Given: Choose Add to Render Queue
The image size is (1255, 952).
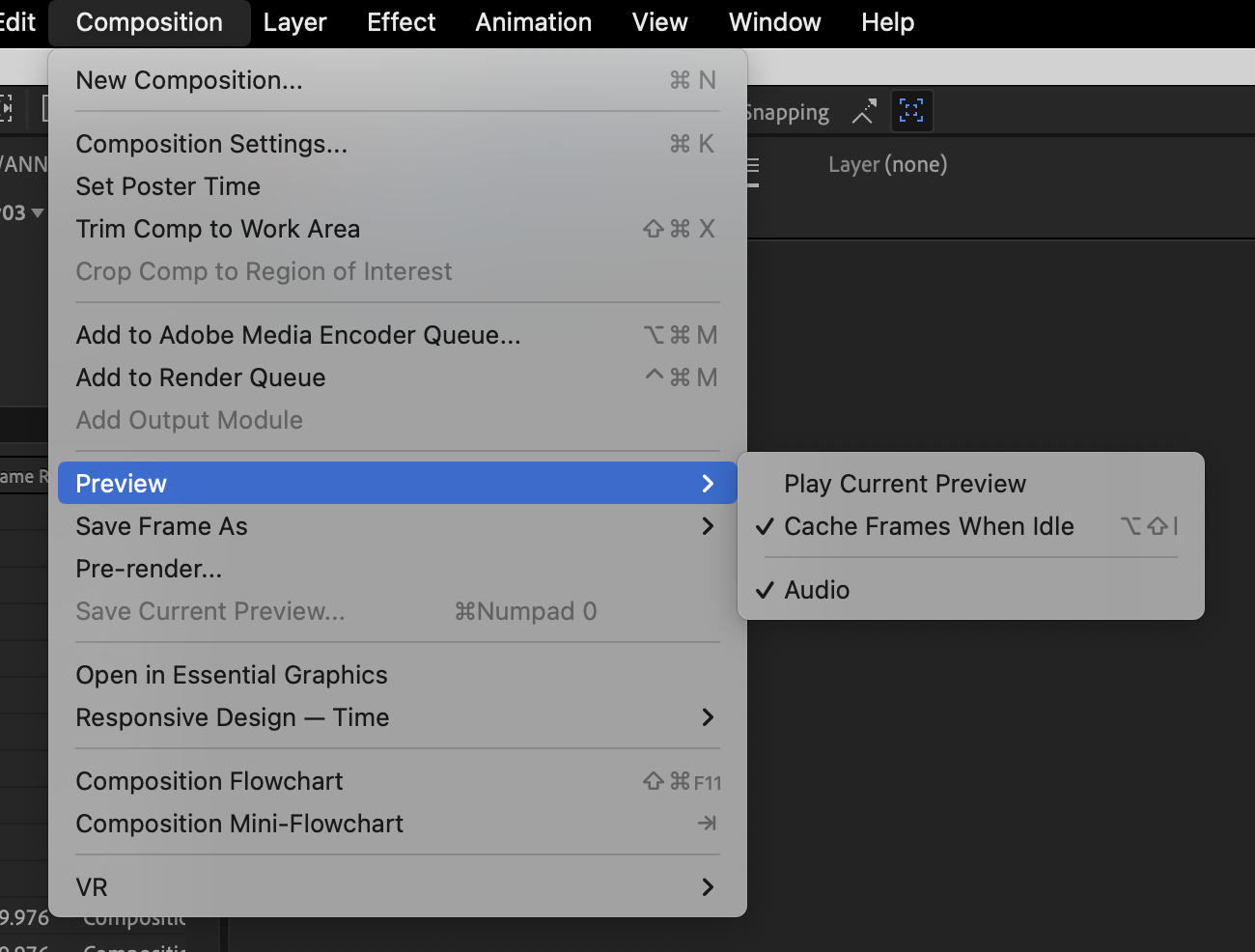Looking at the screenshot, I should (x=200, y=377).
